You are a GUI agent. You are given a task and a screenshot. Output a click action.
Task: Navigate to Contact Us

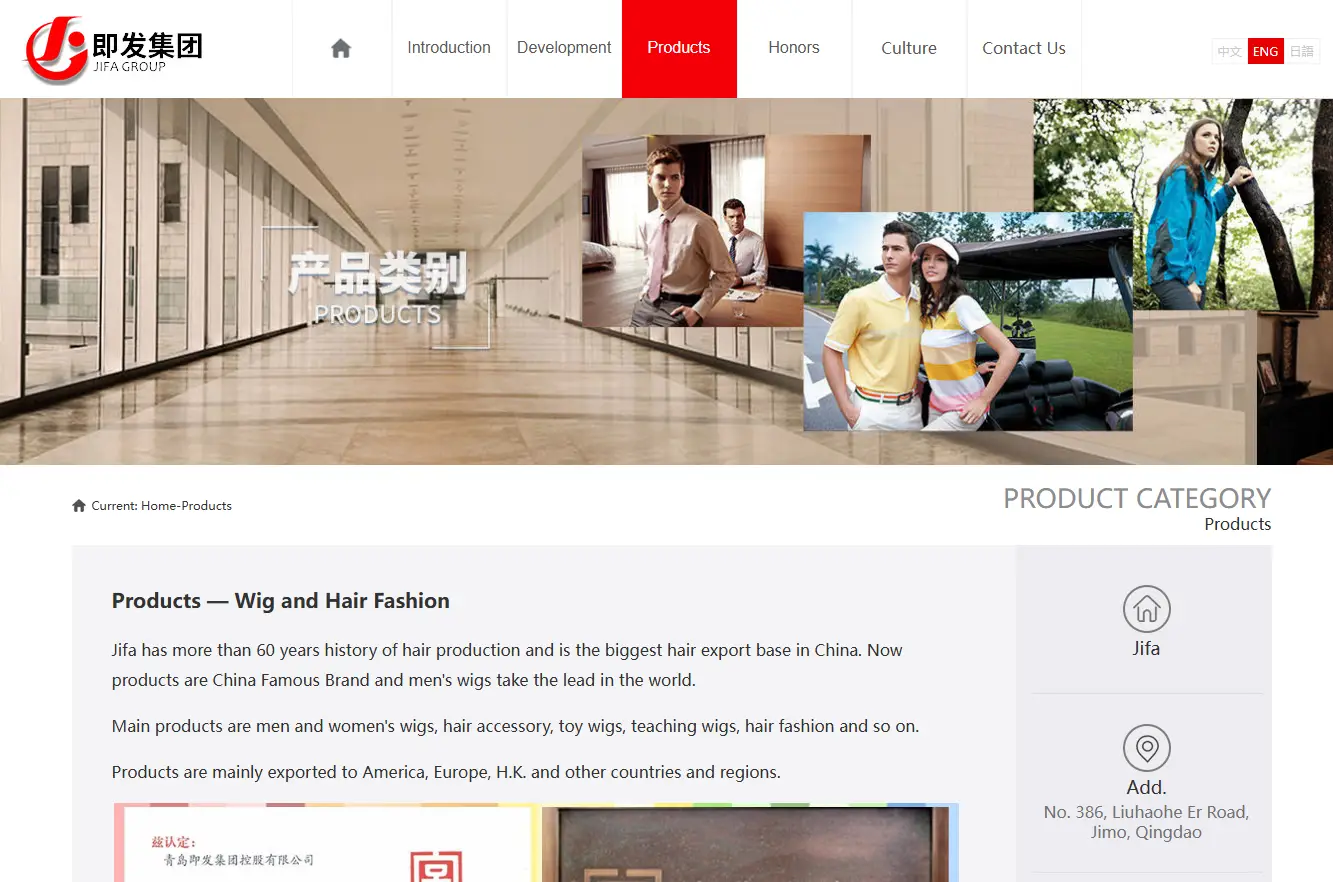click(x=1024, y=48)
